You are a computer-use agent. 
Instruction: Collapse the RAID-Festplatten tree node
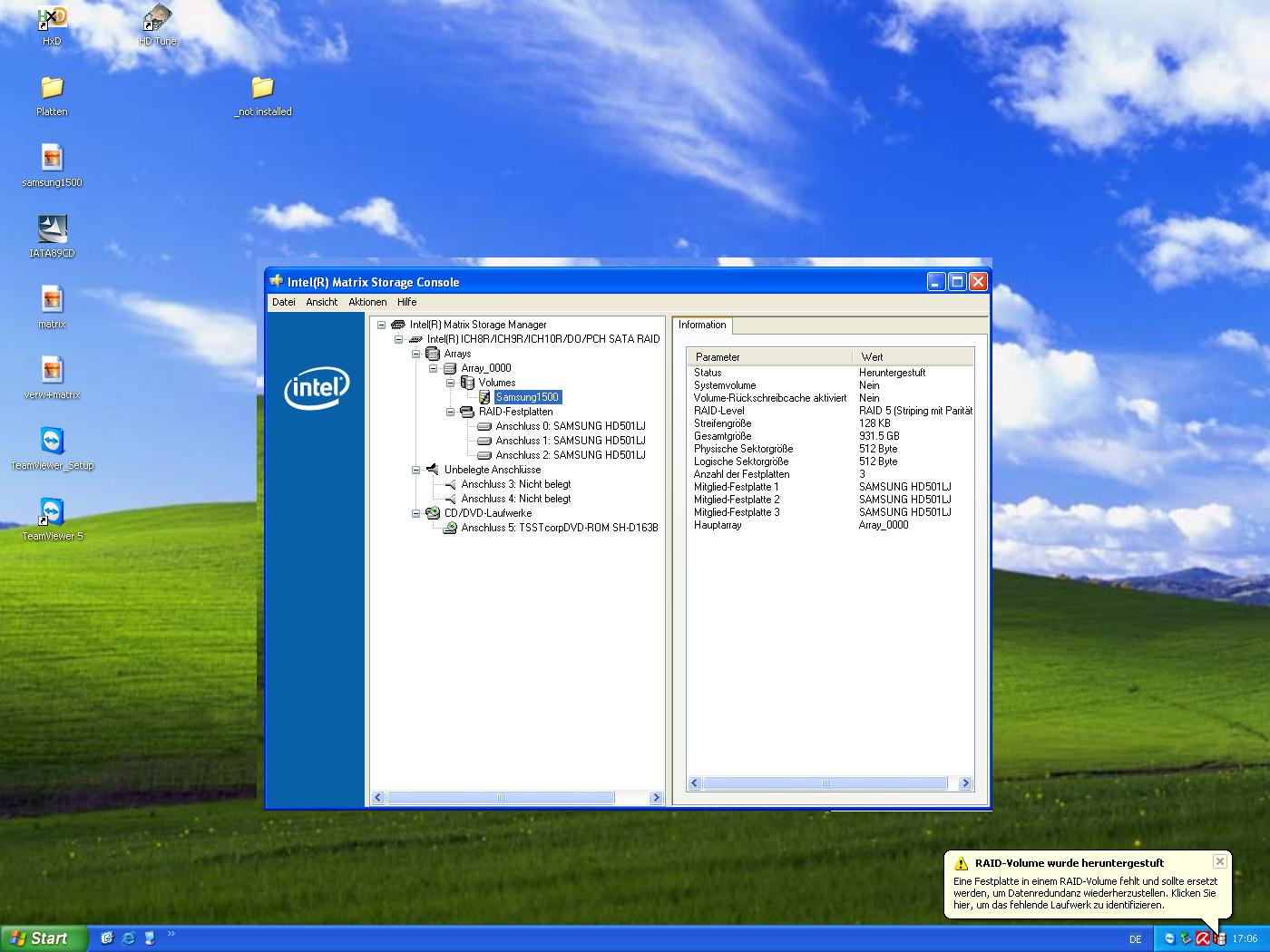click(451, 412)
